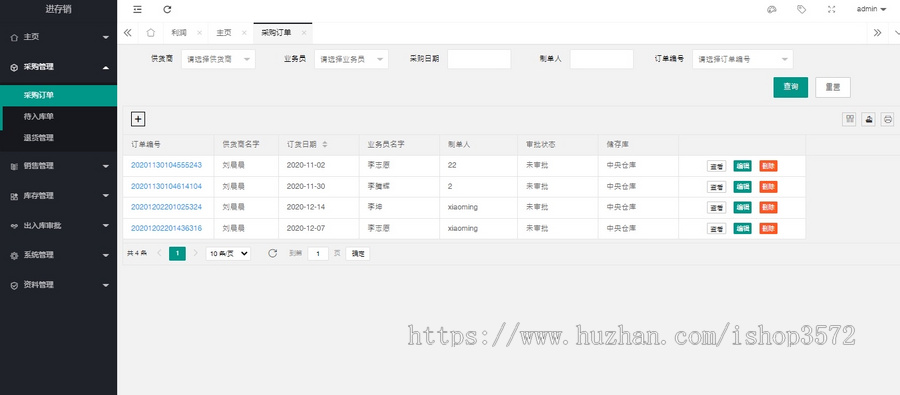The image size is (900, 395).
Task: Open the admin user dropdown
Action: pyautogui.click(x=871, y=9)
